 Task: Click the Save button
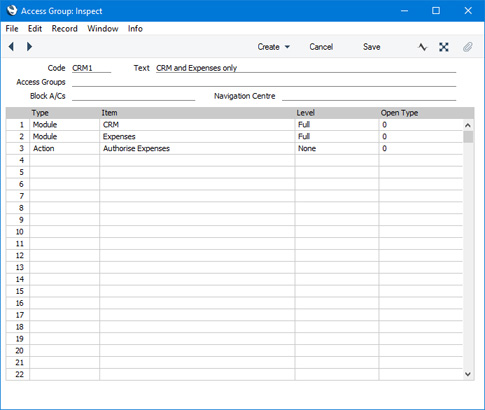pos(371,47)
